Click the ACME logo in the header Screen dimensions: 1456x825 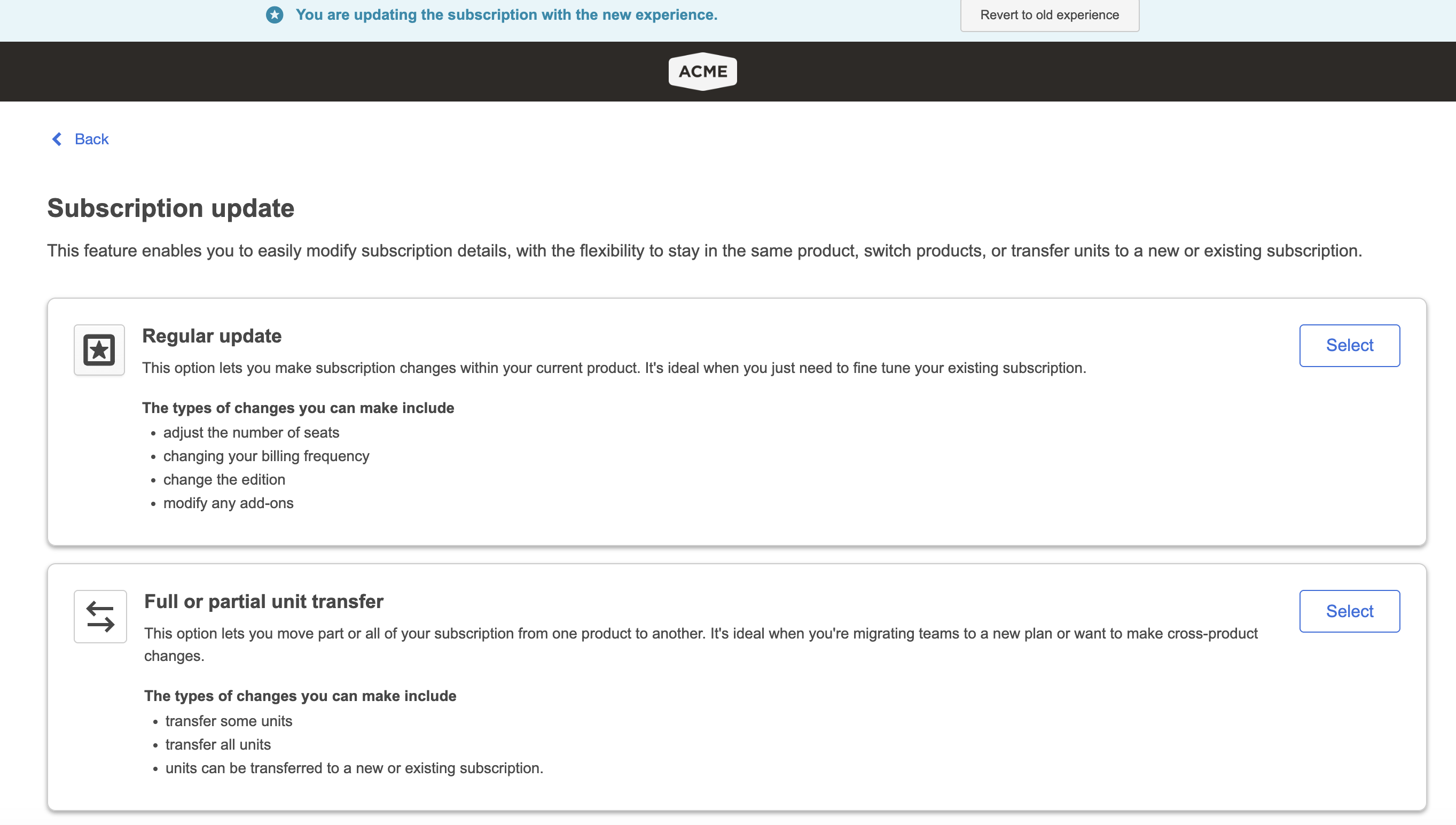coord(702,72)
